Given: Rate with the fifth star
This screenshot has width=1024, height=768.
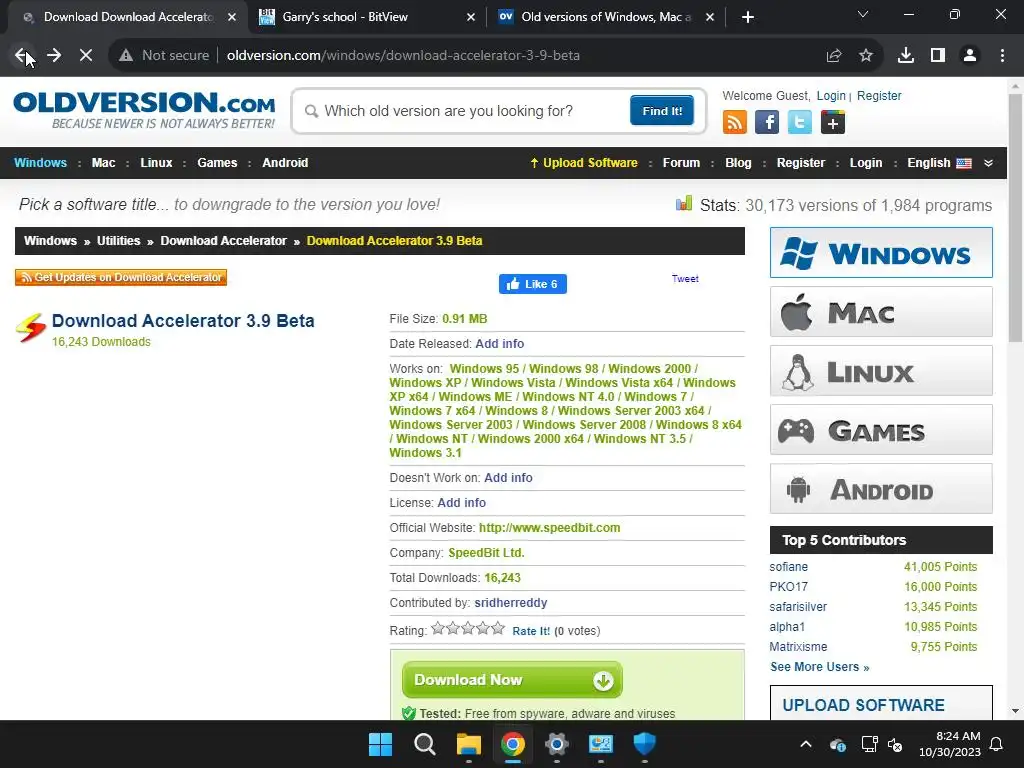Looking at the screenshot, I should [x=498, y=628].
